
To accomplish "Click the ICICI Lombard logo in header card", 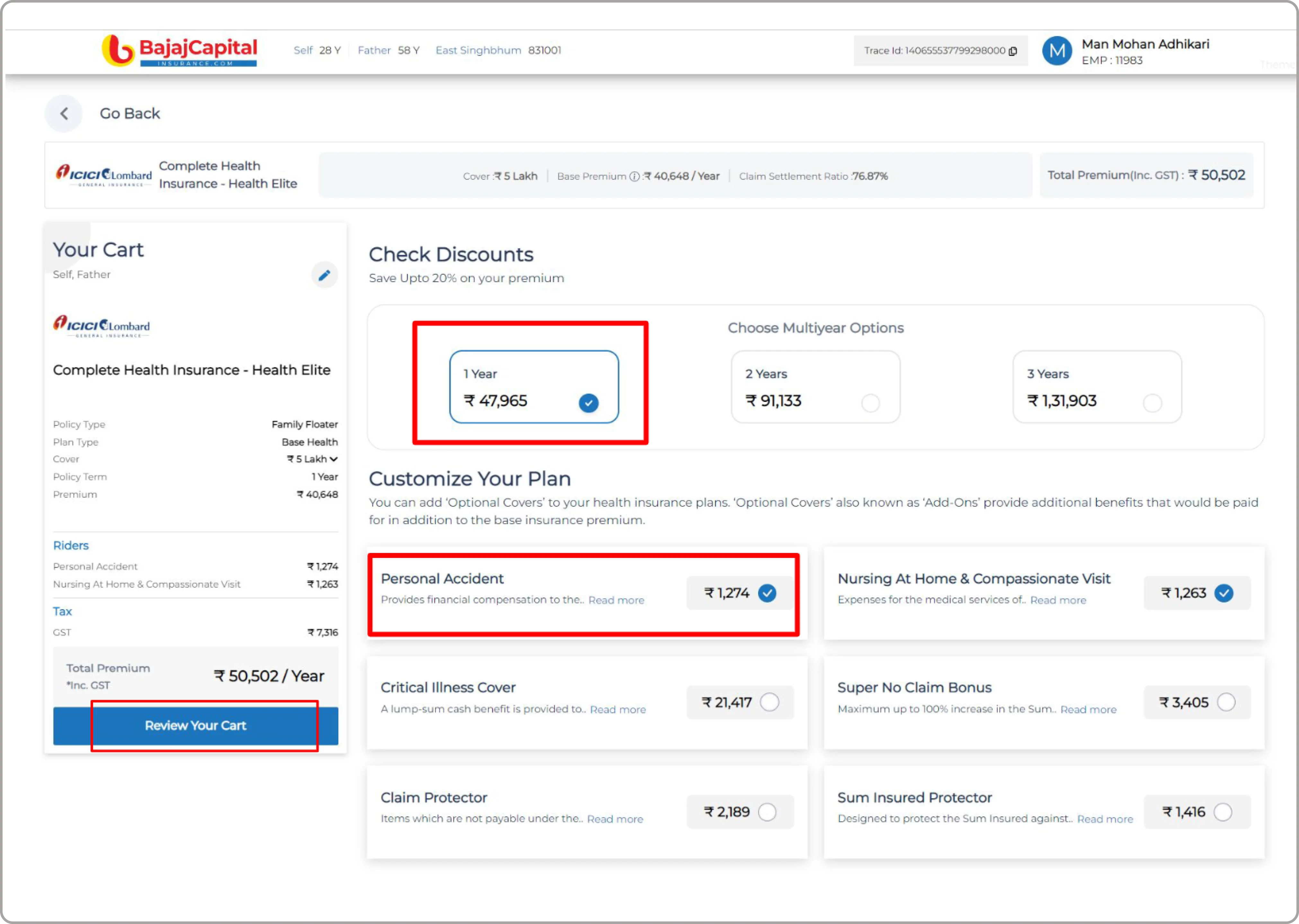I will pos(103,175).
